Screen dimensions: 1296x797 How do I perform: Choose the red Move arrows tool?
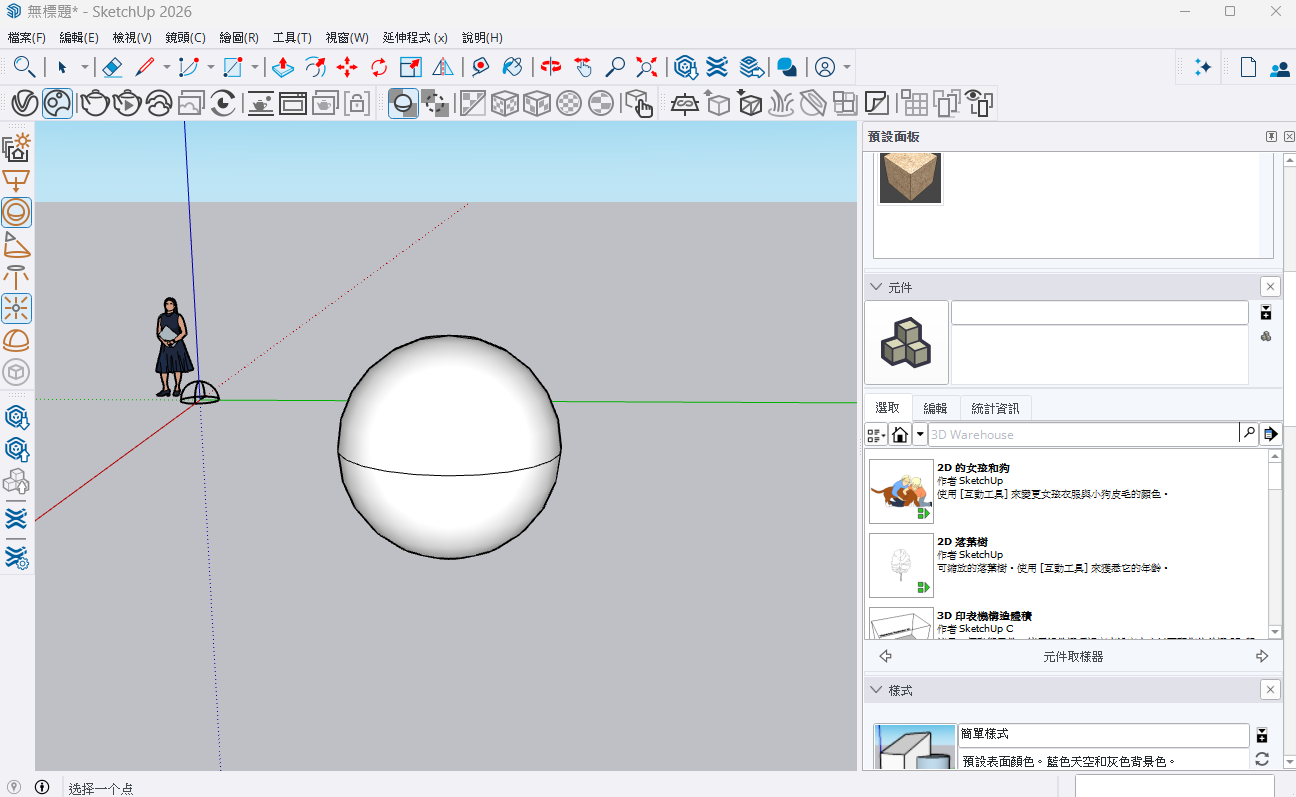[347, 67]
